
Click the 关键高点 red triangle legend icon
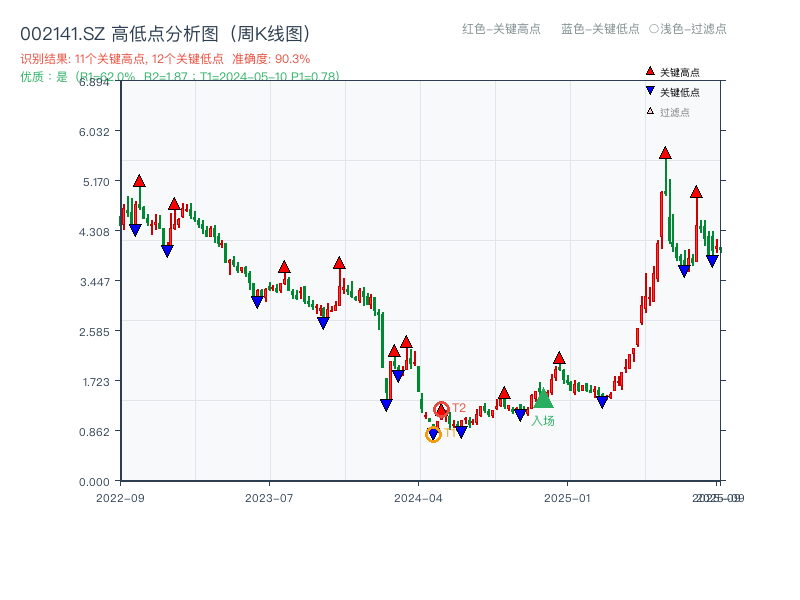[x=648, y=70]
